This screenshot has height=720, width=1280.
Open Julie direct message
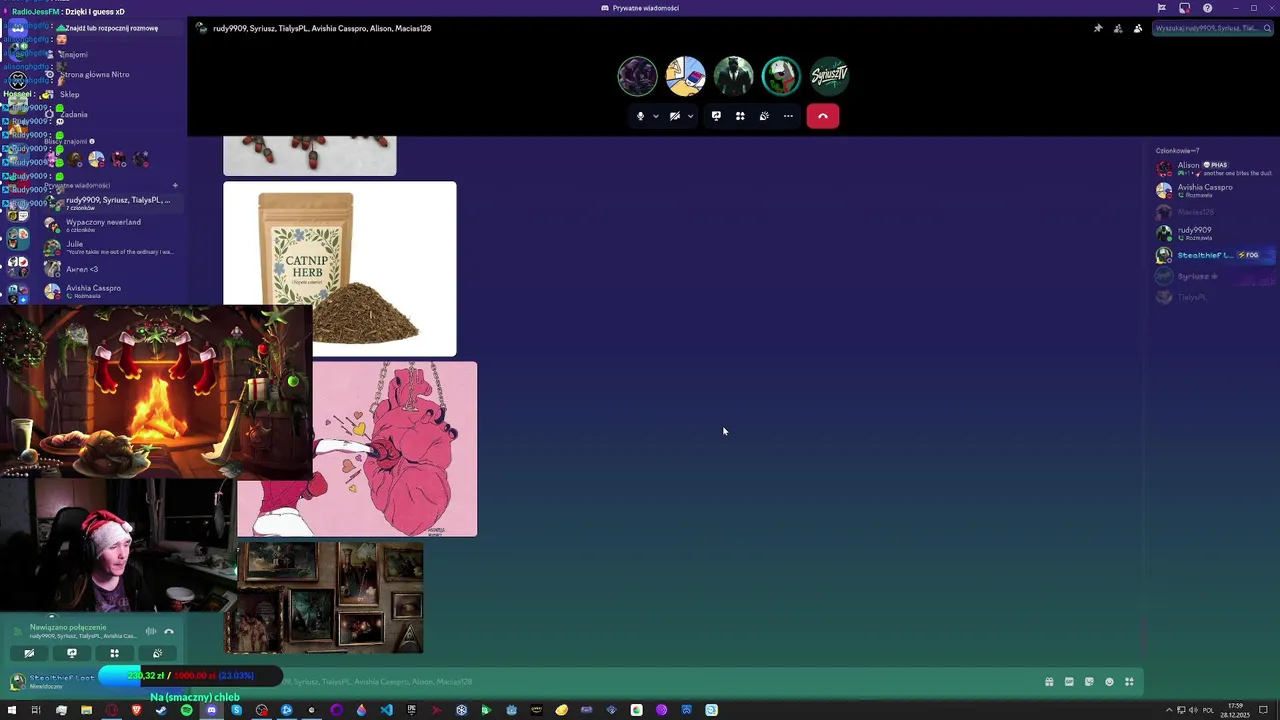tap(112, 247)
